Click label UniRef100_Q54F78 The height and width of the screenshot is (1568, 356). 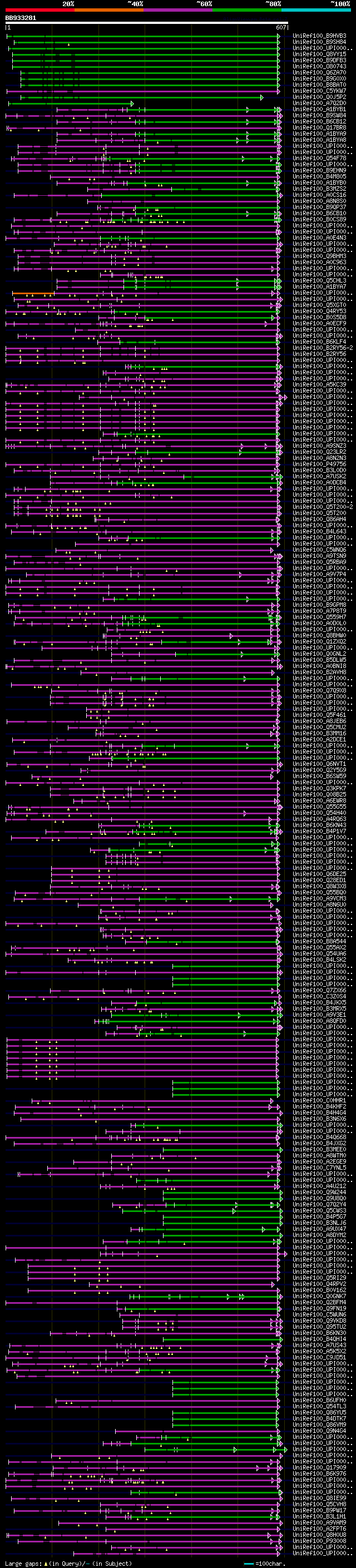click(319, 159)
